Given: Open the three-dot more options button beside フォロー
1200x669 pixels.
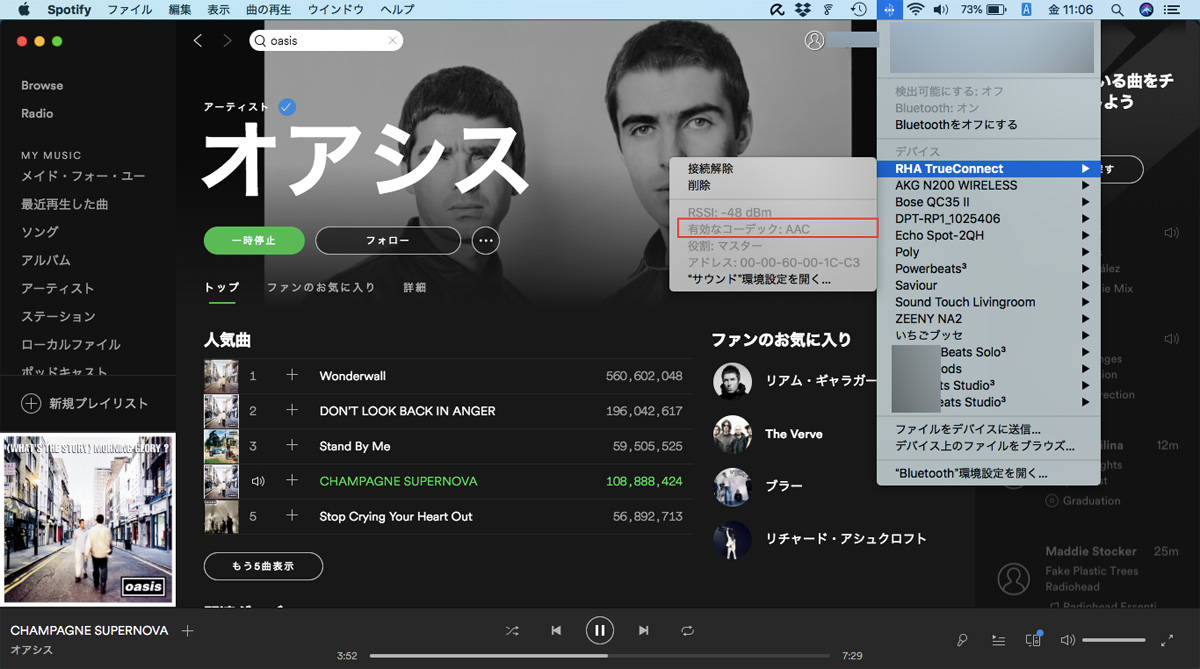Looking at the screenshot, I should [486, 241].
